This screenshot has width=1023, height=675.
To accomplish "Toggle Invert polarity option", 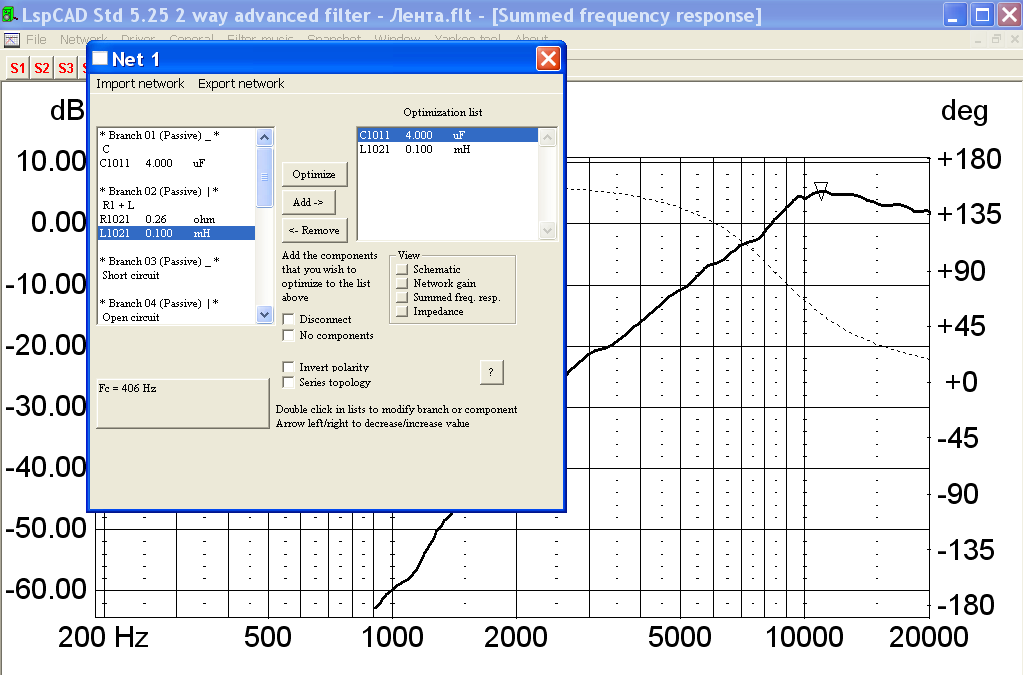I will [288, 367].
